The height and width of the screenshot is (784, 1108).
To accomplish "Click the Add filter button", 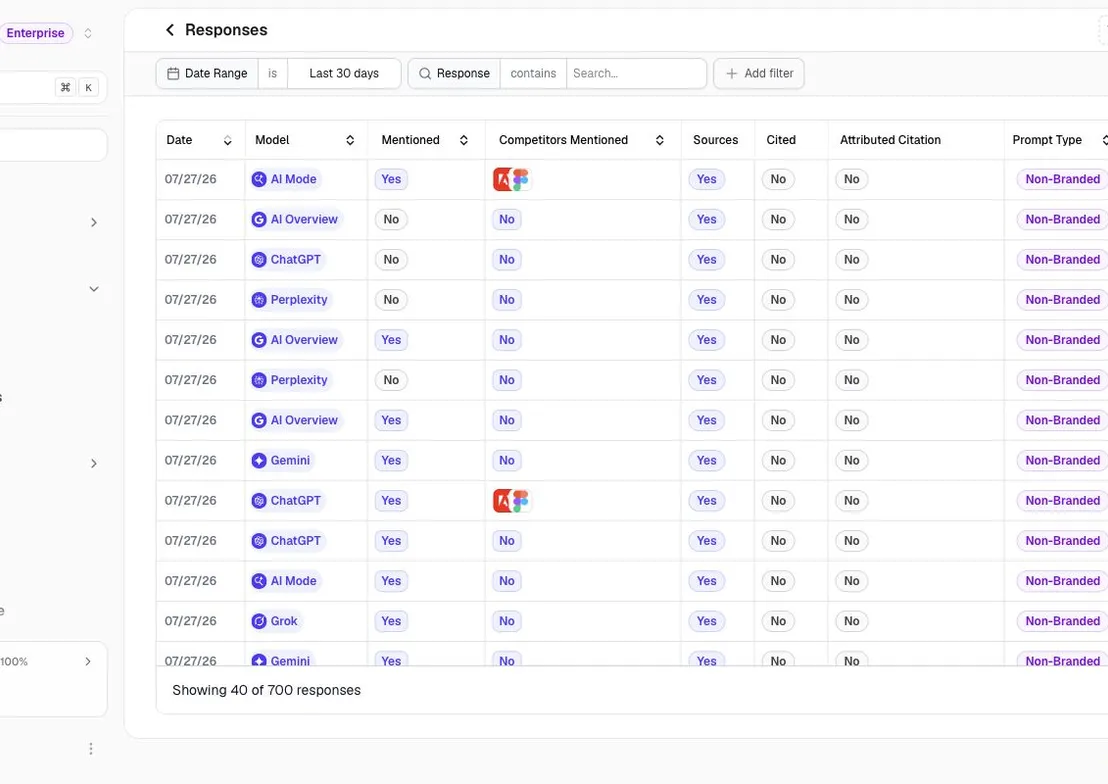I will click(x=759, y=74).
